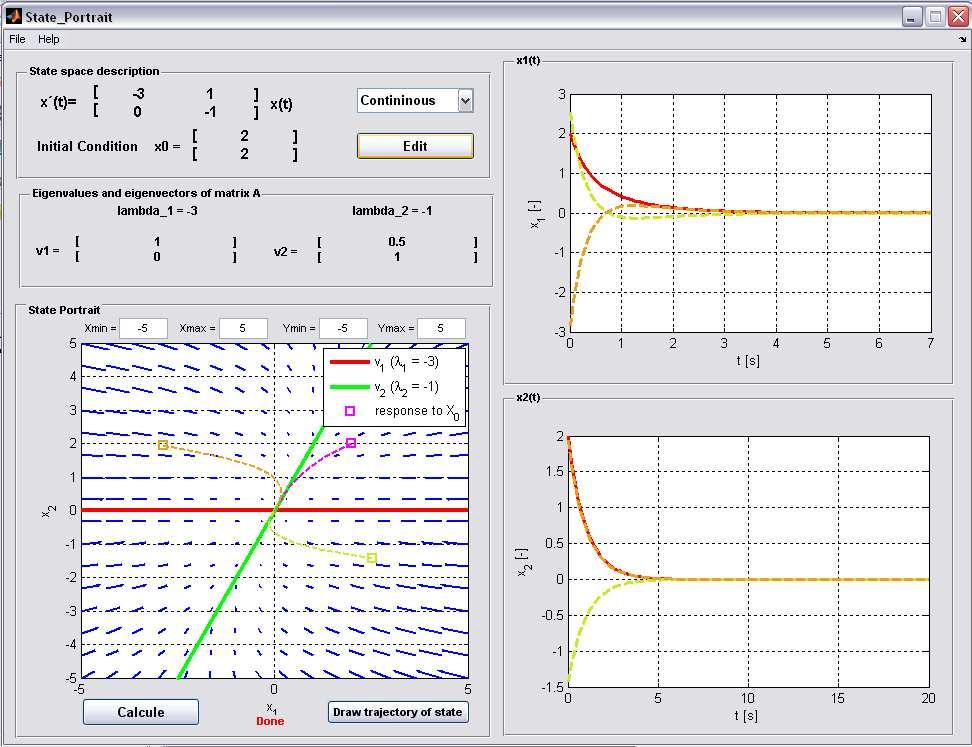The image size is (972, 747).
Task: Click the magenta square marker on the state portrait
Action: click(351, 443)
